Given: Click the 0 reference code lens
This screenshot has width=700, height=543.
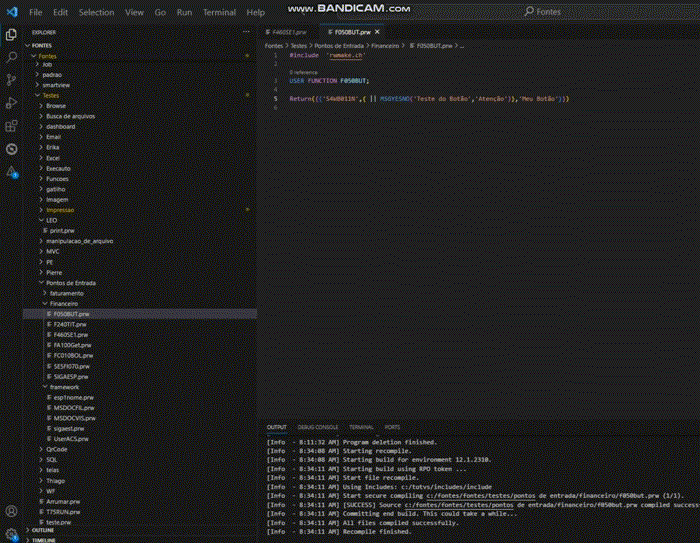Looking at the screenshot, I should point(304,72).
